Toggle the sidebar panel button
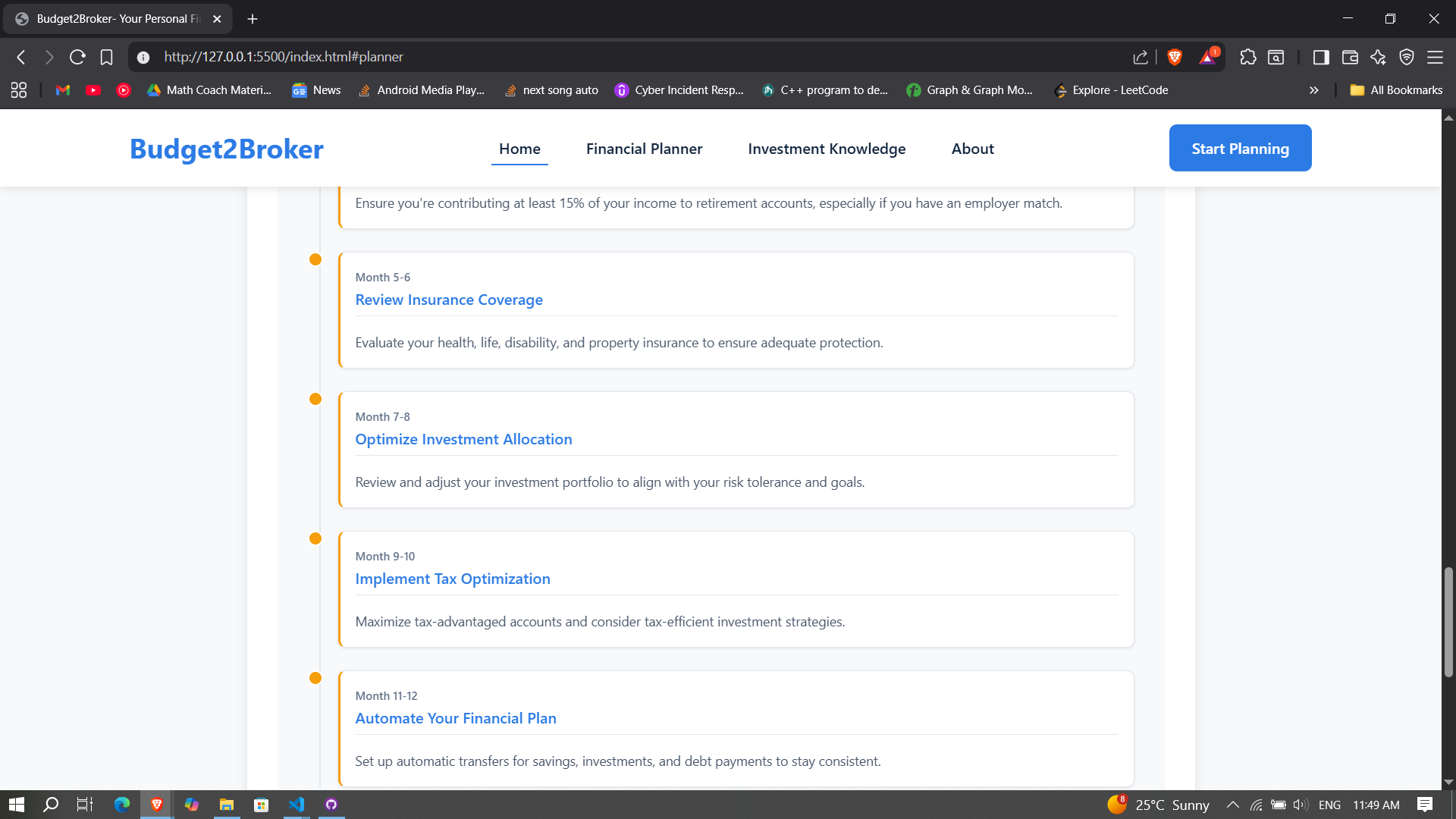This screenshot has height=819, width=1456. click(x=1321, y=57)
